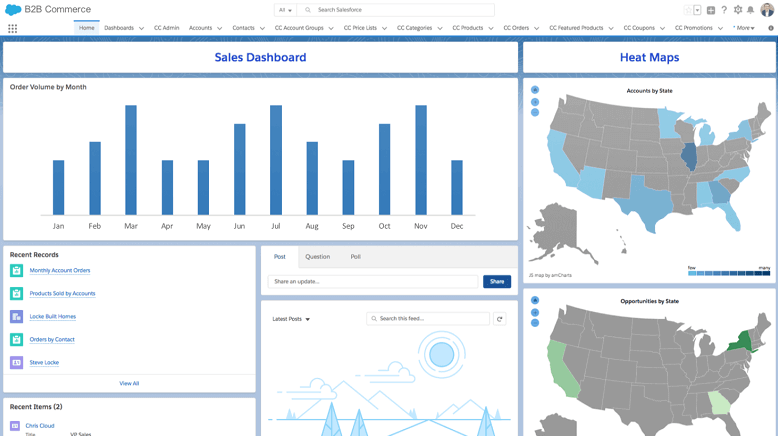Switch to the Post tab
The image size is (778, 436).
click(280, 257)
